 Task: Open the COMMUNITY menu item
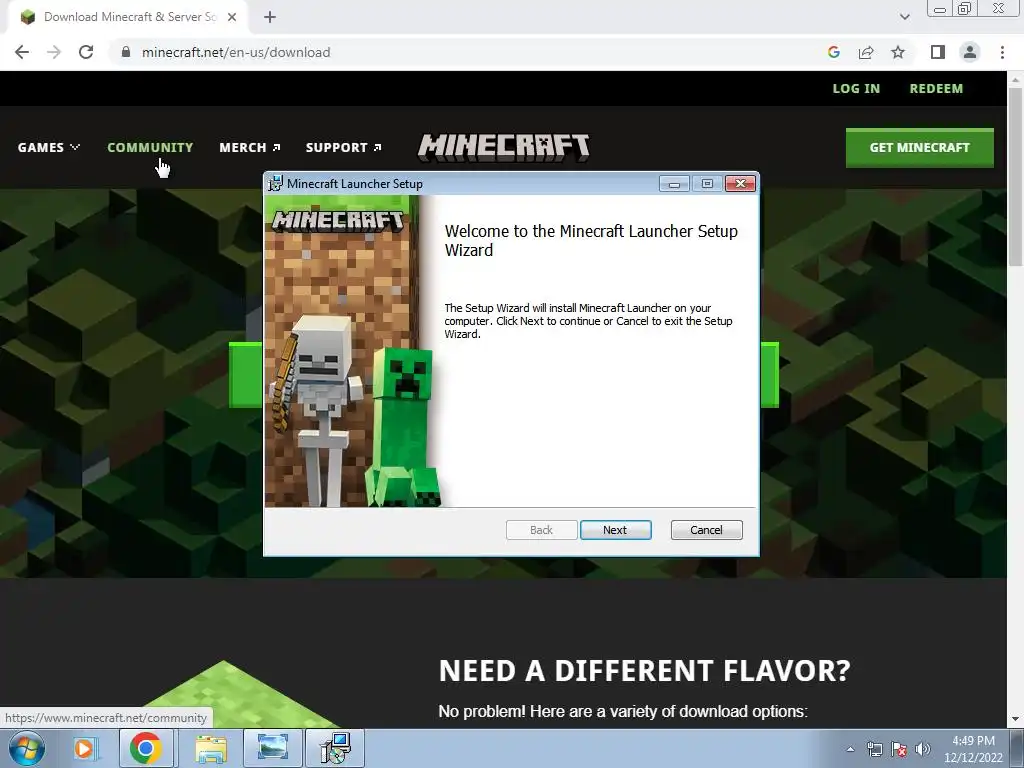click(150, 148)
